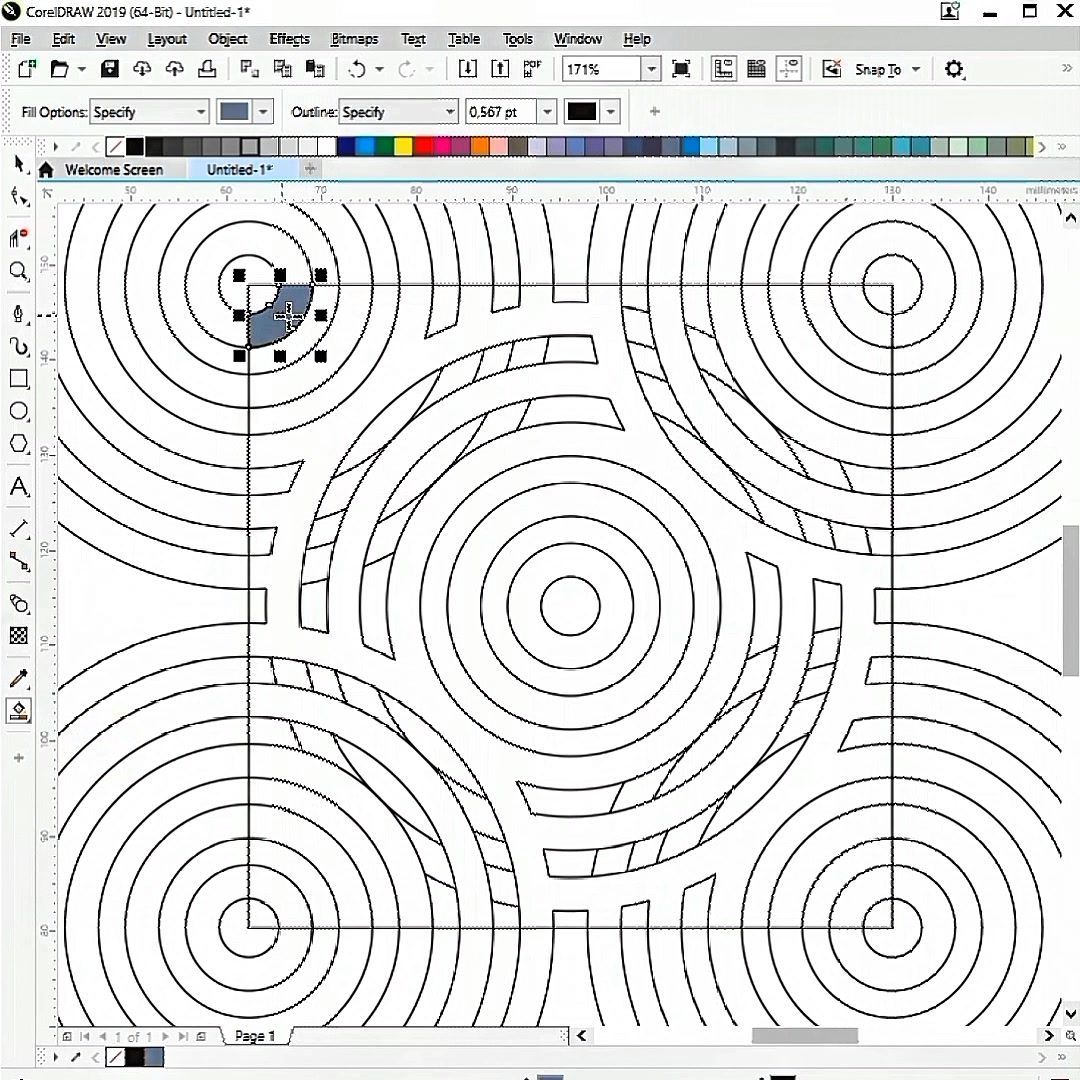Open the Layout menu

[167, 39]
